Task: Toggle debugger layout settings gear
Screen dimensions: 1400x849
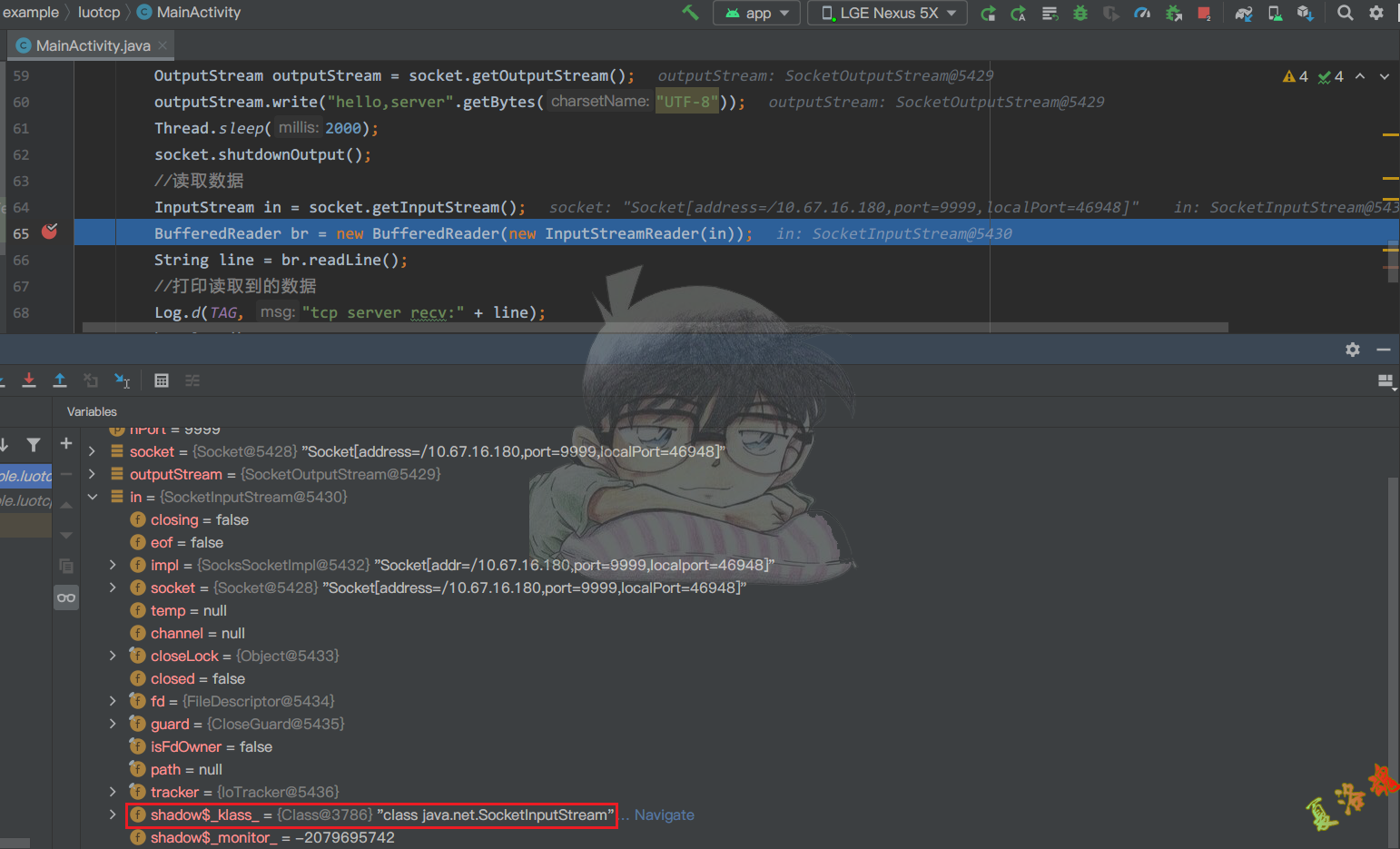Action: pyautogui.click(x=1352, y=349)
